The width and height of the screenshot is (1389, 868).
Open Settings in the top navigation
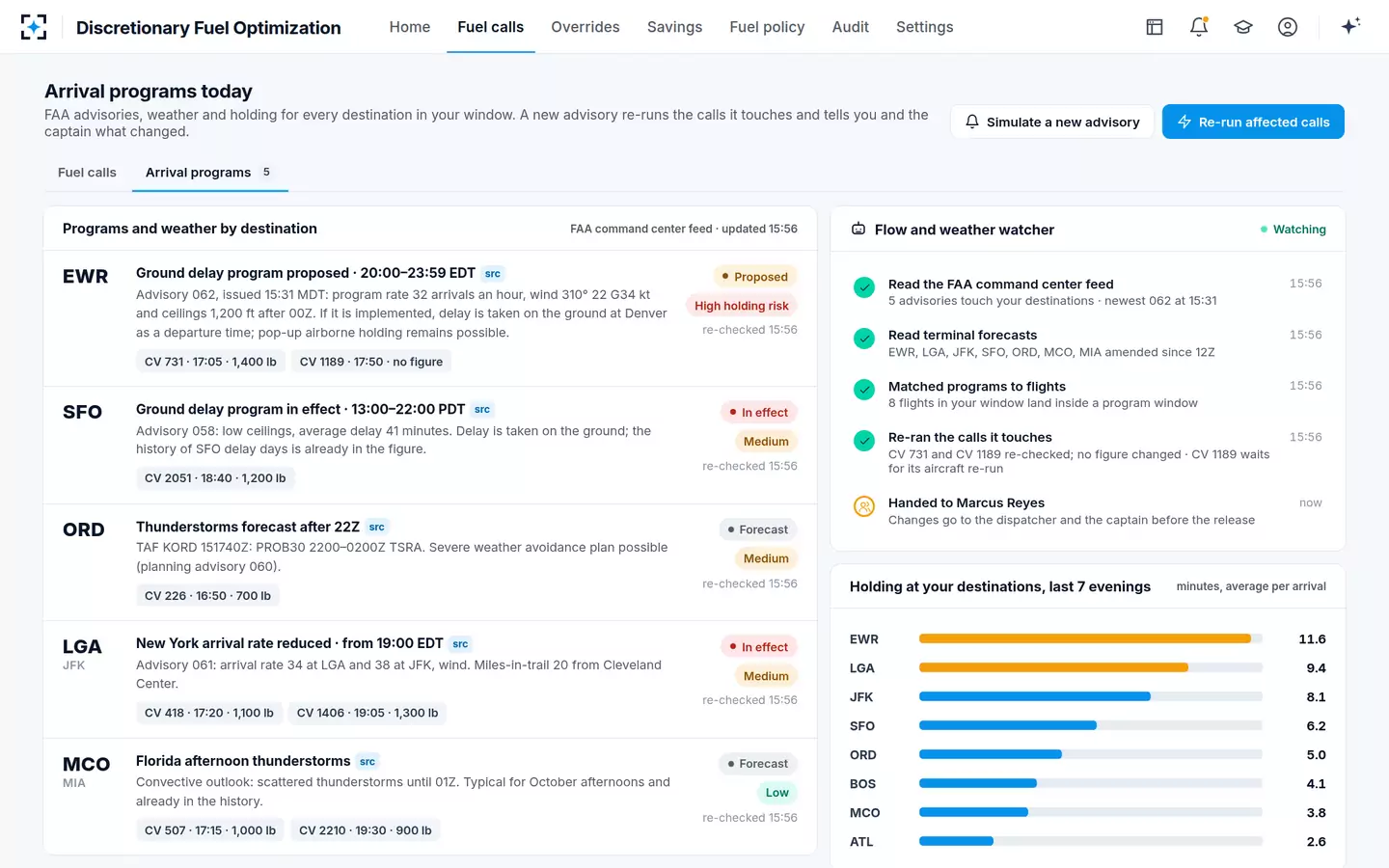click(925, 27)
